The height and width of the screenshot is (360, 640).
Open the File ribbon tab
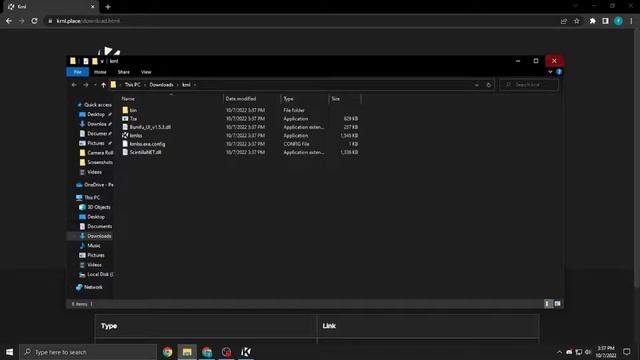[78, 72]
